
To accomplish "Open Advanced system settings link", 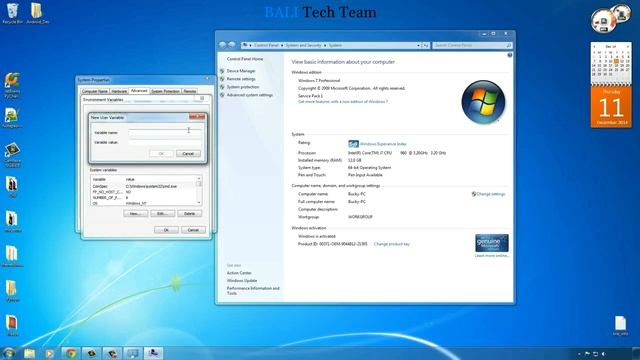I will point(250,95).
